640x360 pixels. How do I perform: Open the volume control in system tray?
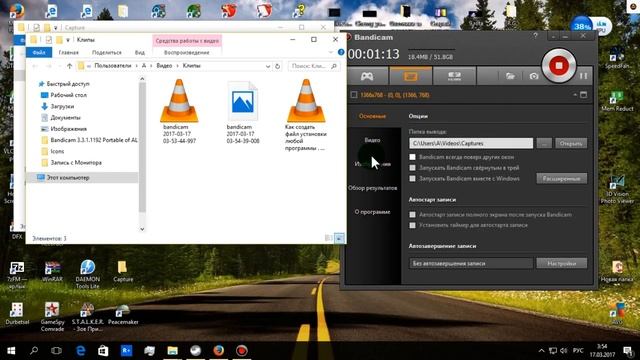(564, 351)
